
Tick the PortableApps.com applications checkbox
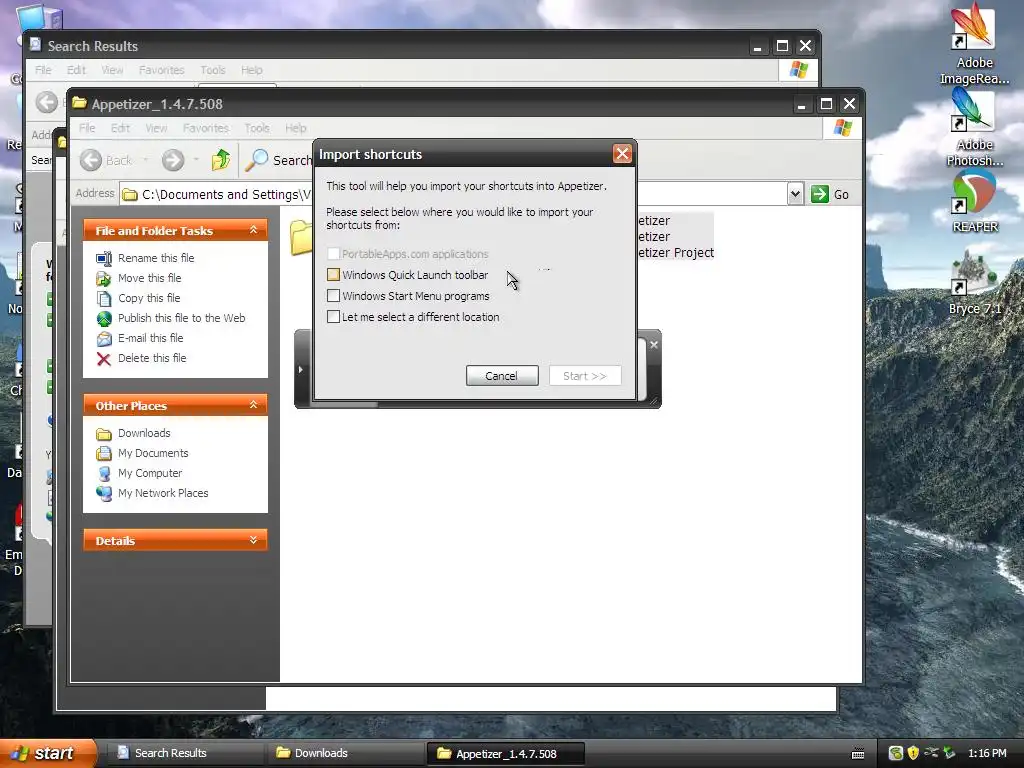(x=333, y=254)
